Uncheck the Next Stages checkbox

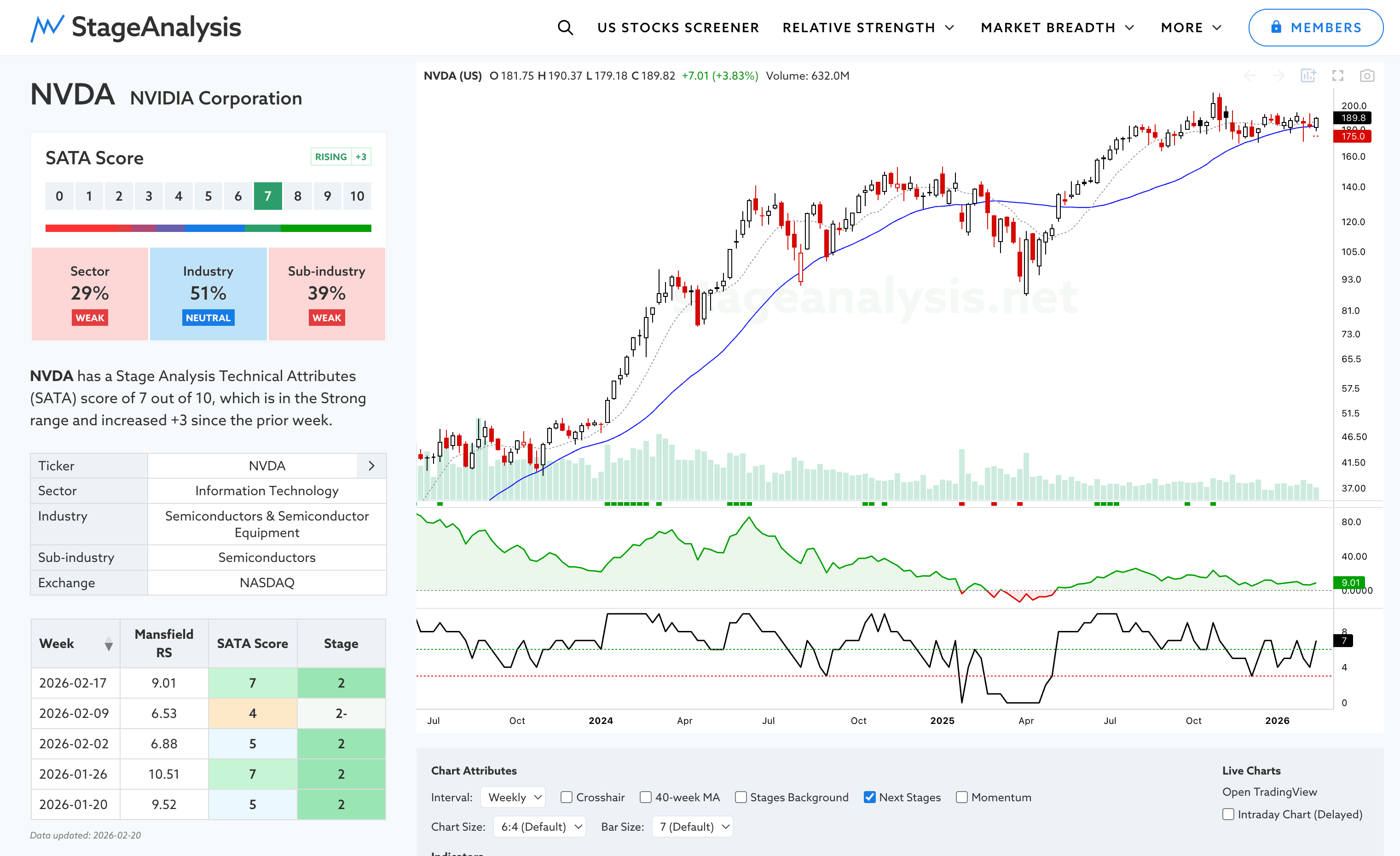pos(869,797)
